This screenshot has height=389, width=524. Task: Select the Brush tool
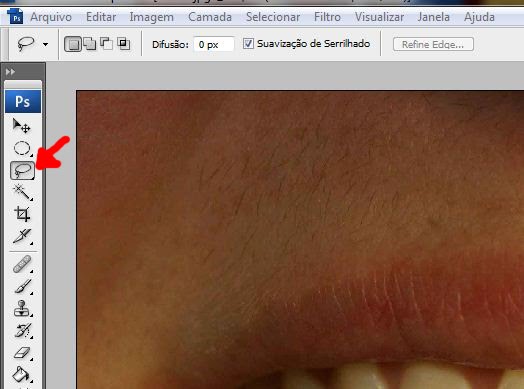tap(22, 286)
